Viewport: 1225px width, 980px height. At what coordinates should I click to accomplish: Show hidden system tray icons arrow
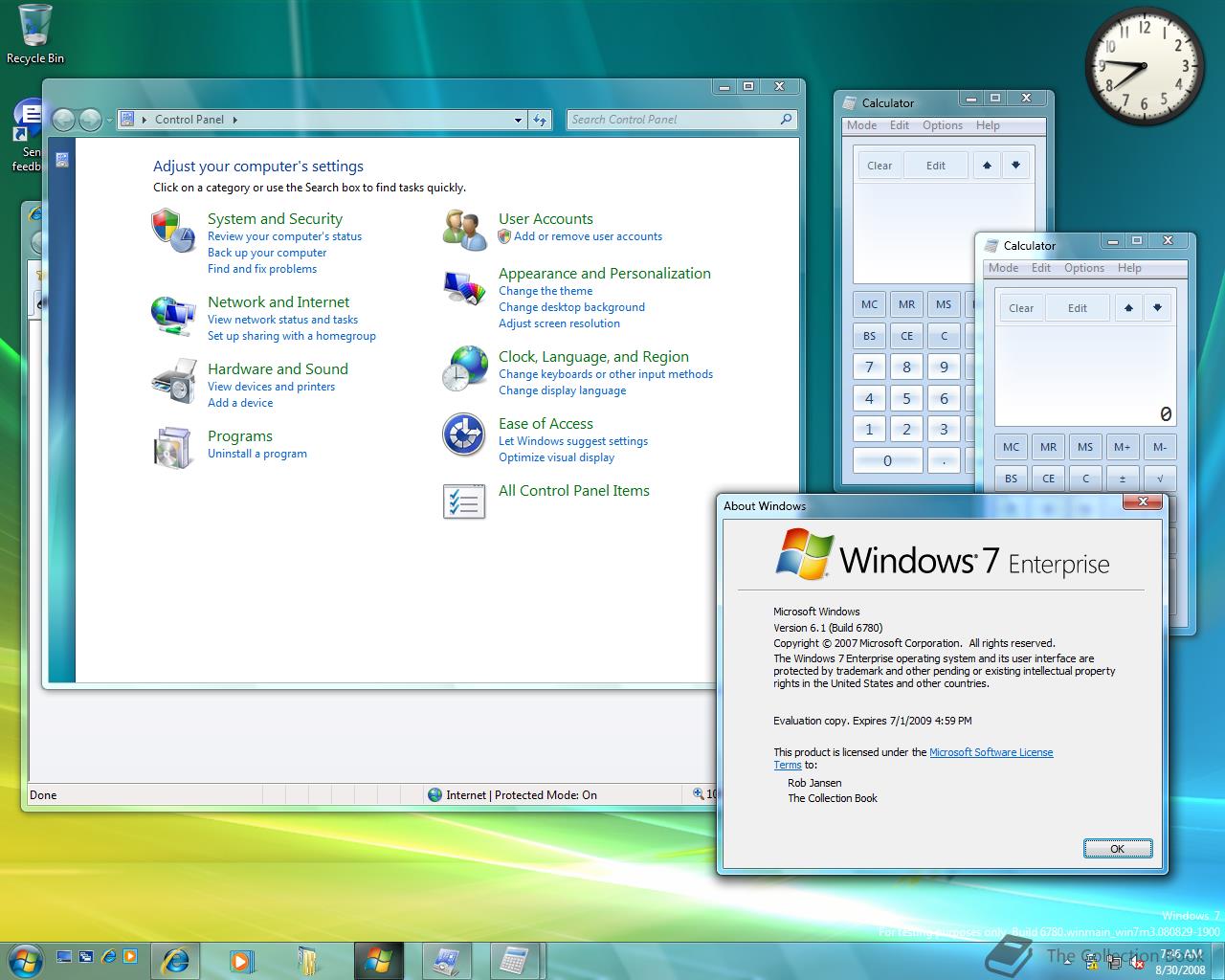(x=1067, y=963)
